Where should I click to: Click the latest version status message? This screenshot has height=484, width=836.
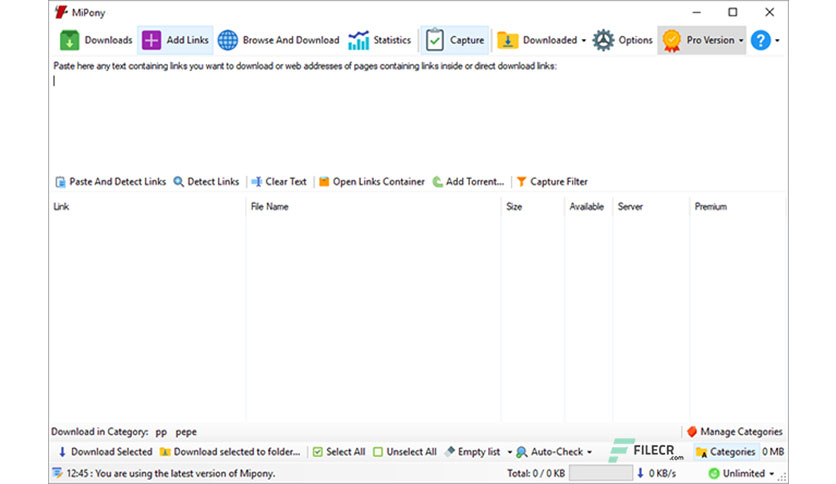[x=171, y=473]
